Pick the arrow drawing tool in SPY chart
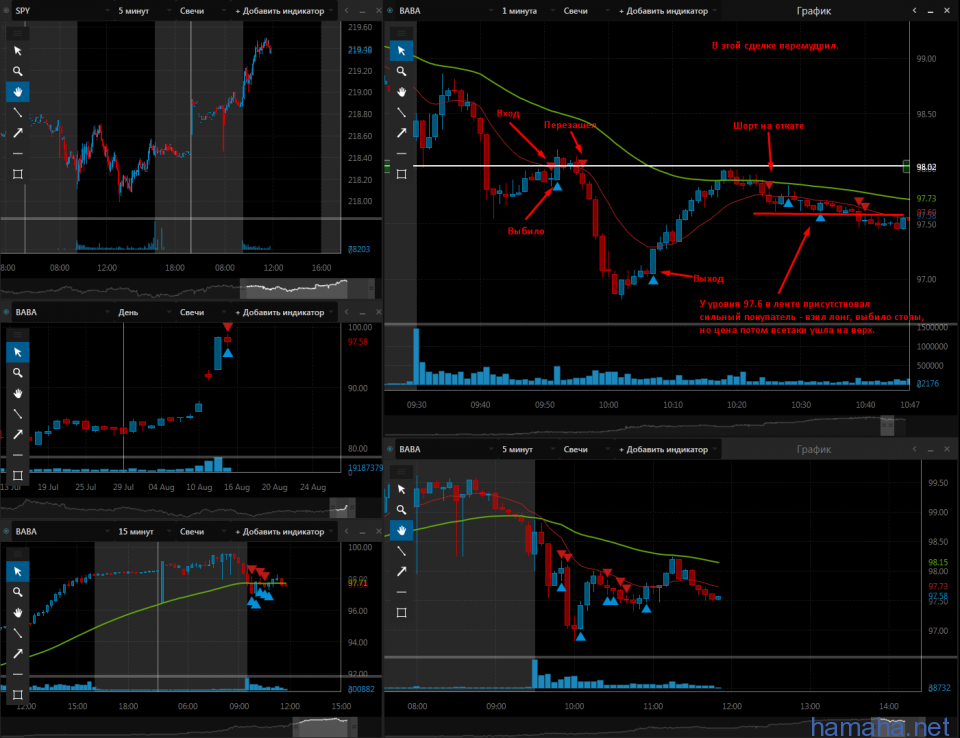 18,133
